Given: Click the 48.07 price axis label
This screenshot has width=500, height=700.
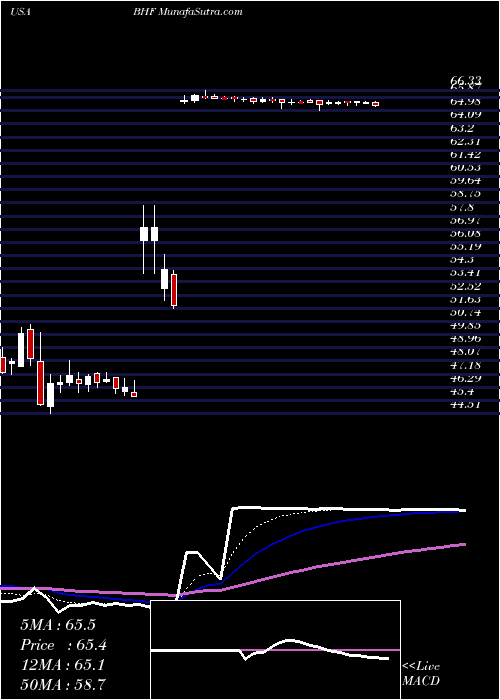Looking at the screenshot, I should 466,352.
